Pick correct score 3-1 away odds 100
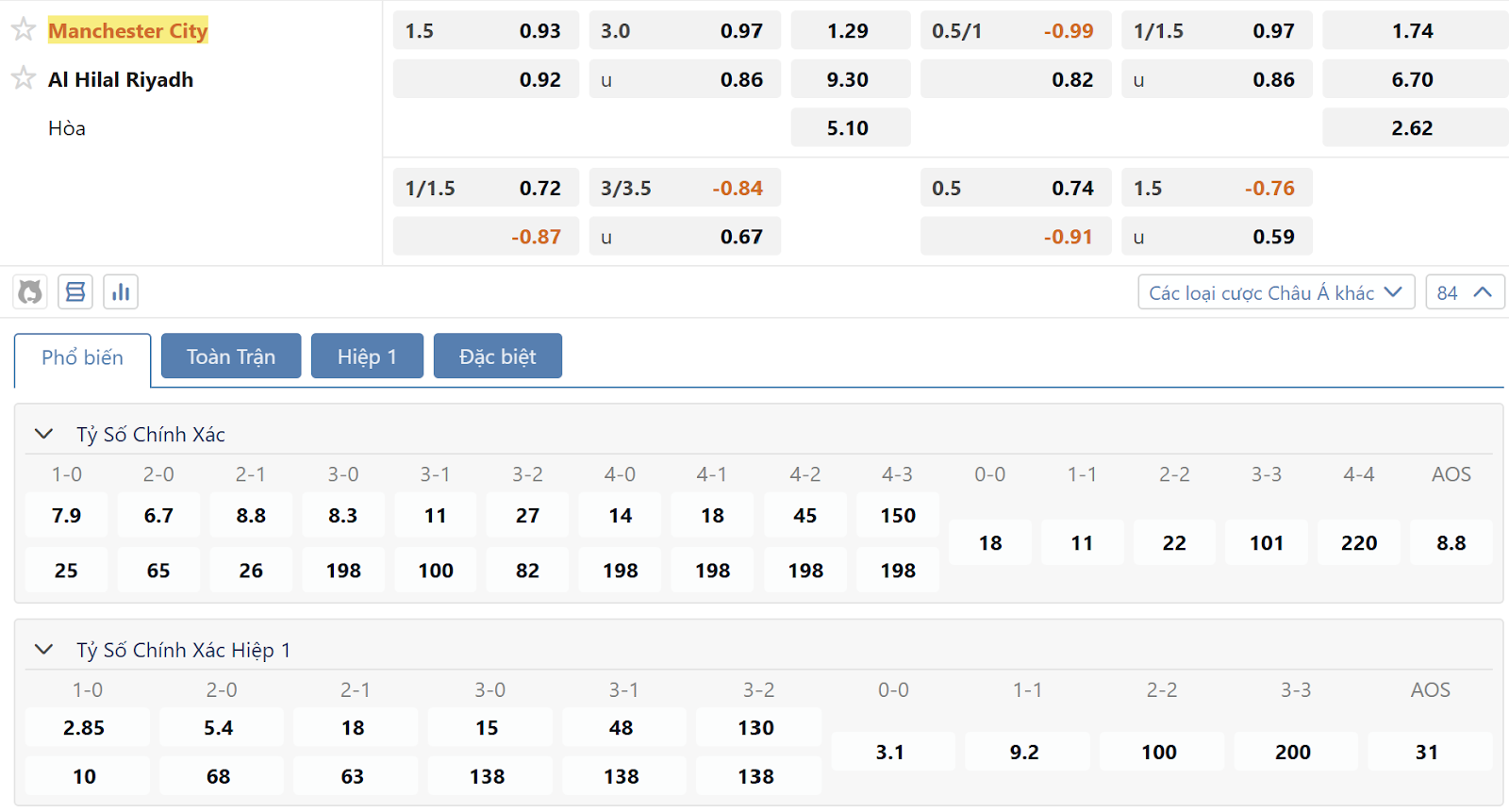The height and width of the screenshot is (812, 1509). [436, 570]
